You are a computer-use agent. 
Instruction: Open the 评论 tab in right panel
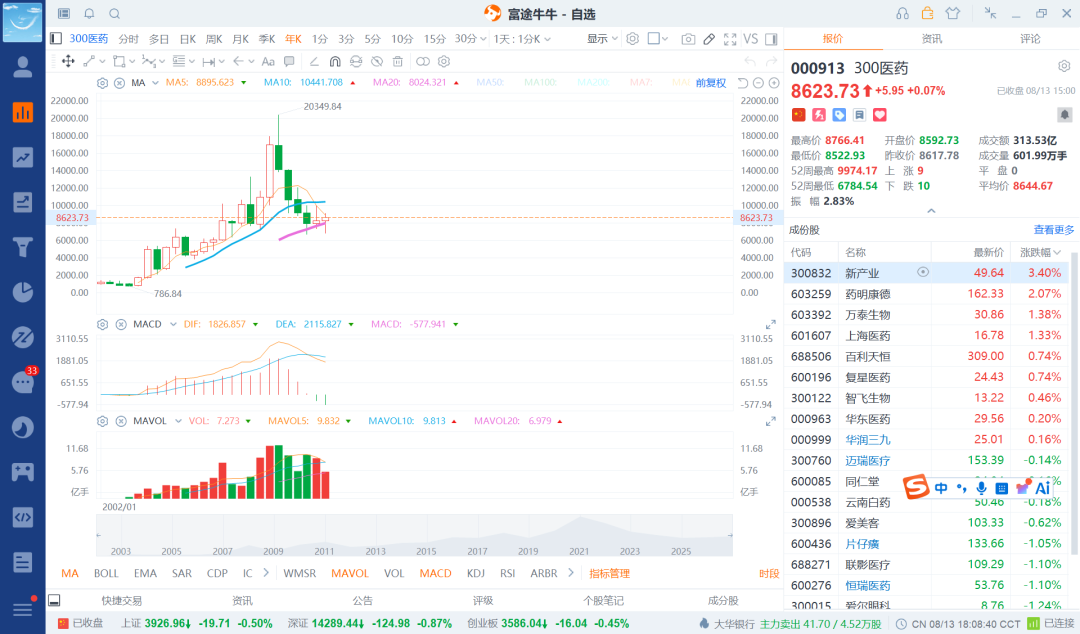tap(1030, 39)
